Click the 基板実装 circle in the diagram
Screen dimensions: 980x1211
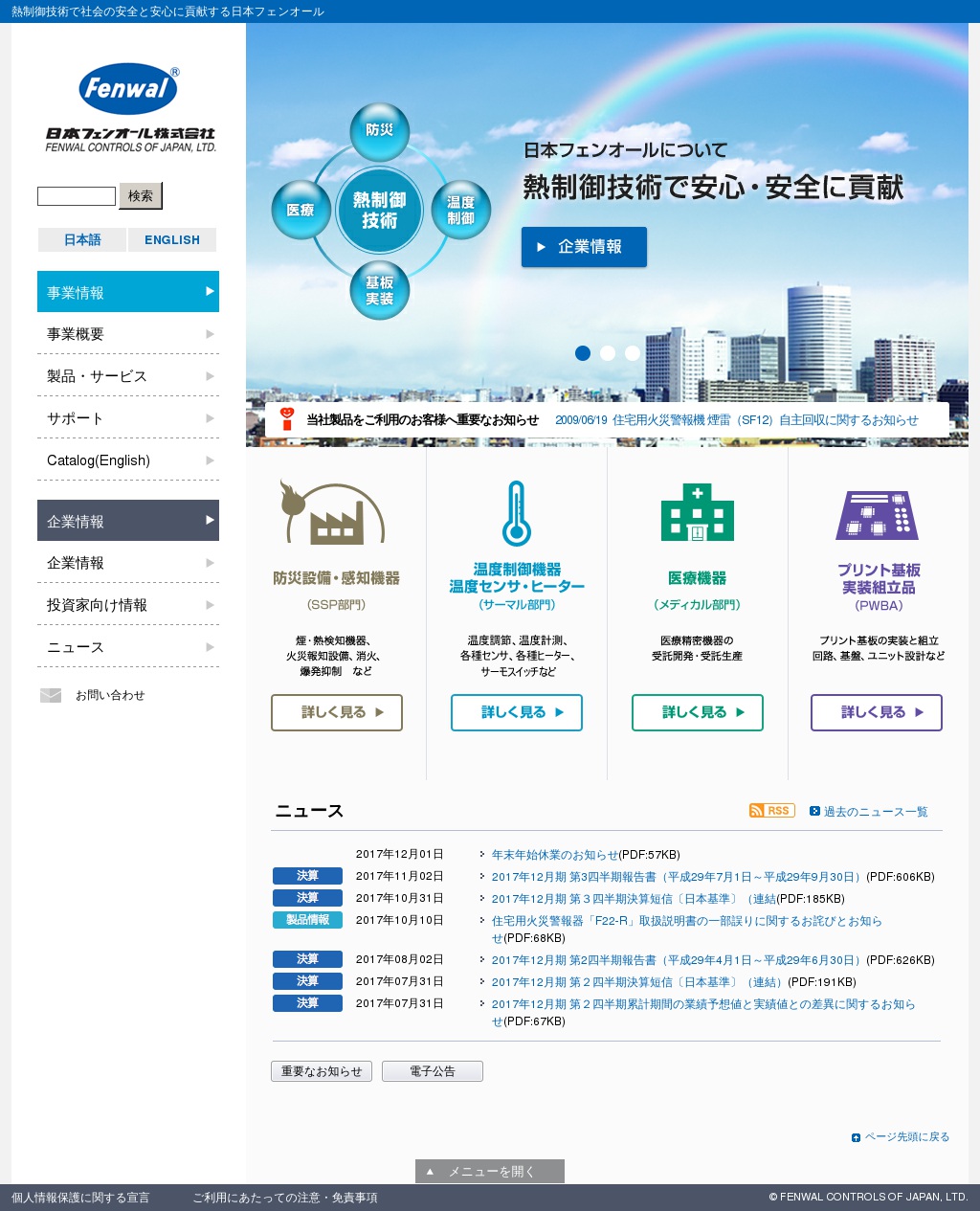pyautogui.click(x=380, y=290)
